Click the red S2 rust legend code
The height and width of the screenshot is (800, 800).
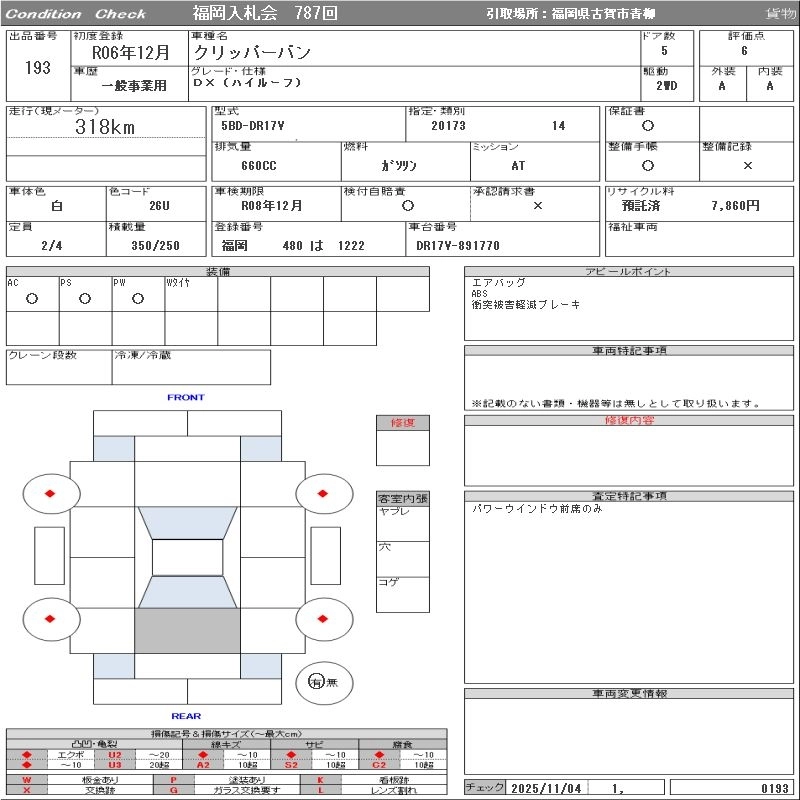291,765
